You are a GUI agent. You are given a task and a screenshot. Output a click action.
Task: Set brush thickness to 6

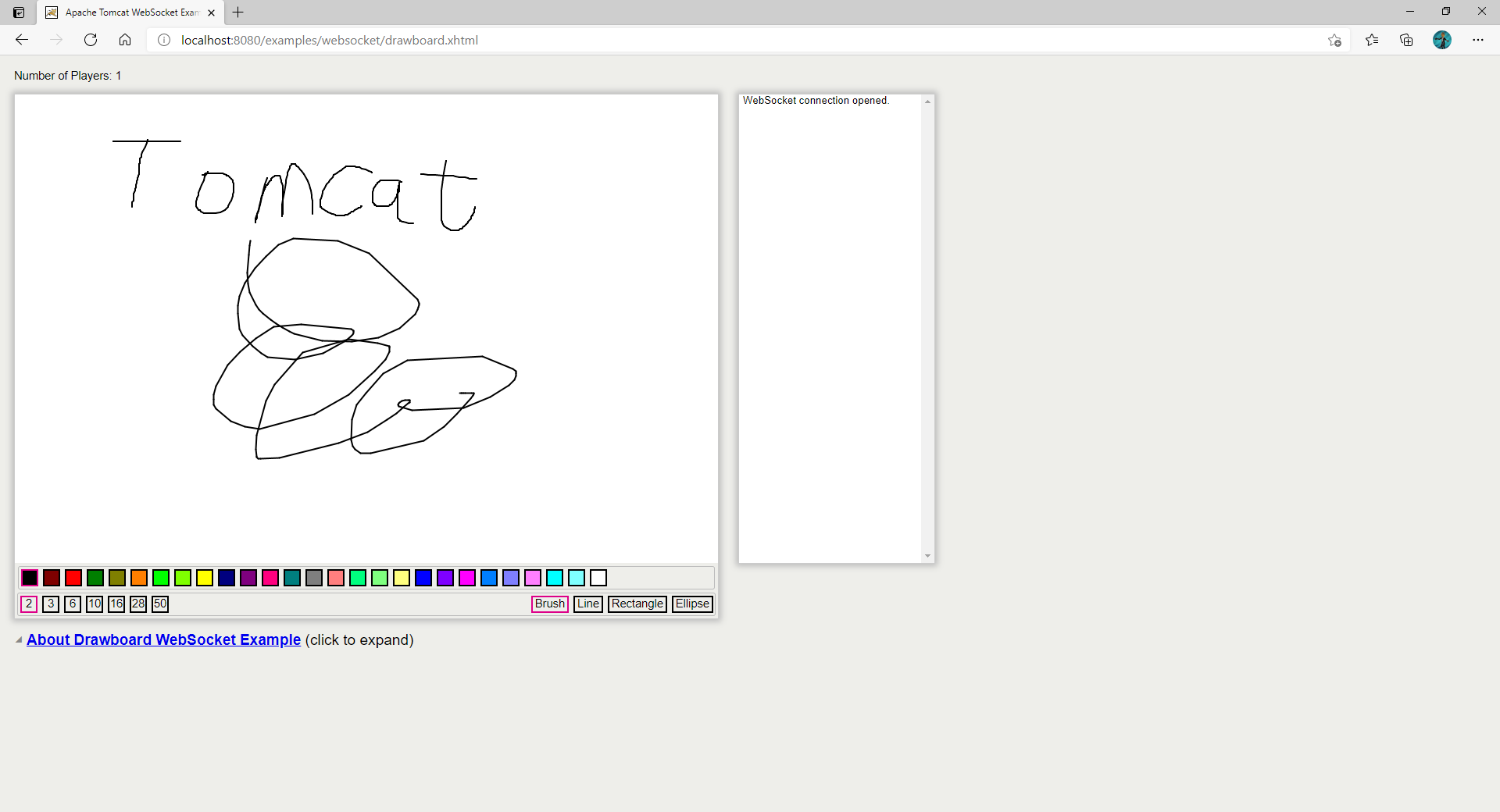pos(73,604)
